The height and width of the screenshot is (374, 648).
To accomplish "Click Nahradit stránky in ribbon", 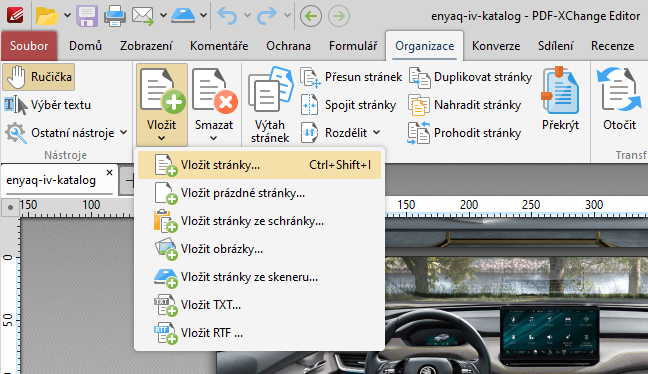I will 465,105.
